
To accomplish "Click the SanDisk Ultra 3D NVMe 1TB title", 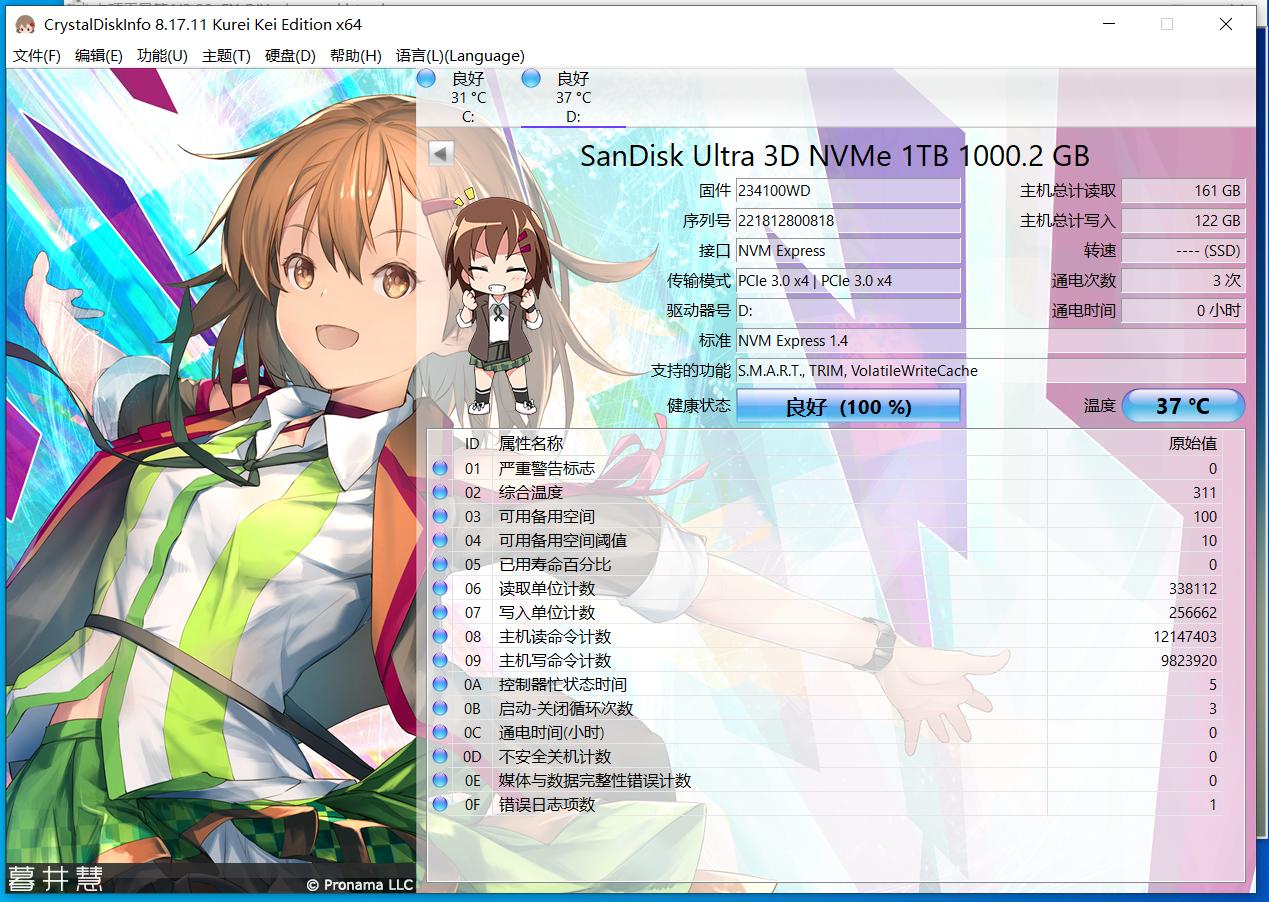I will point(835,155).
